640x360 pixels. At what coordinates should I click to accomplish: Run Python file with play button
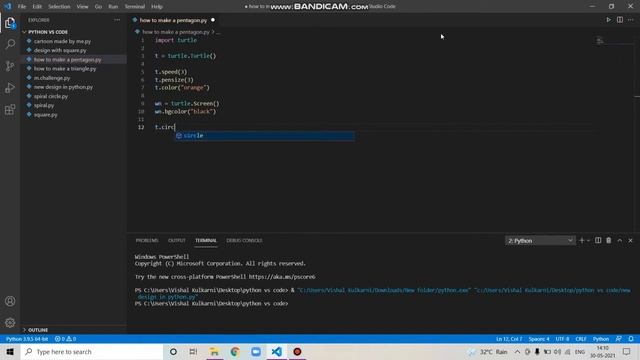[609, 20]
